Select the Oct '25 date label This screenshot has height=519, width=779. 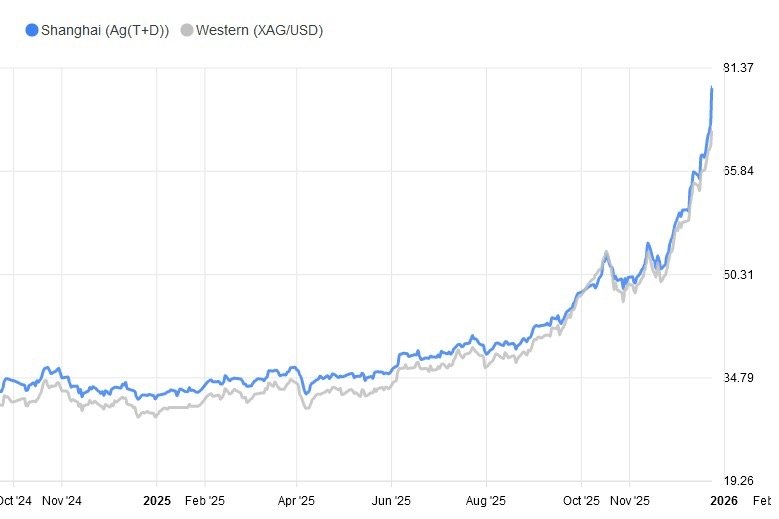[x=581, y=500]
